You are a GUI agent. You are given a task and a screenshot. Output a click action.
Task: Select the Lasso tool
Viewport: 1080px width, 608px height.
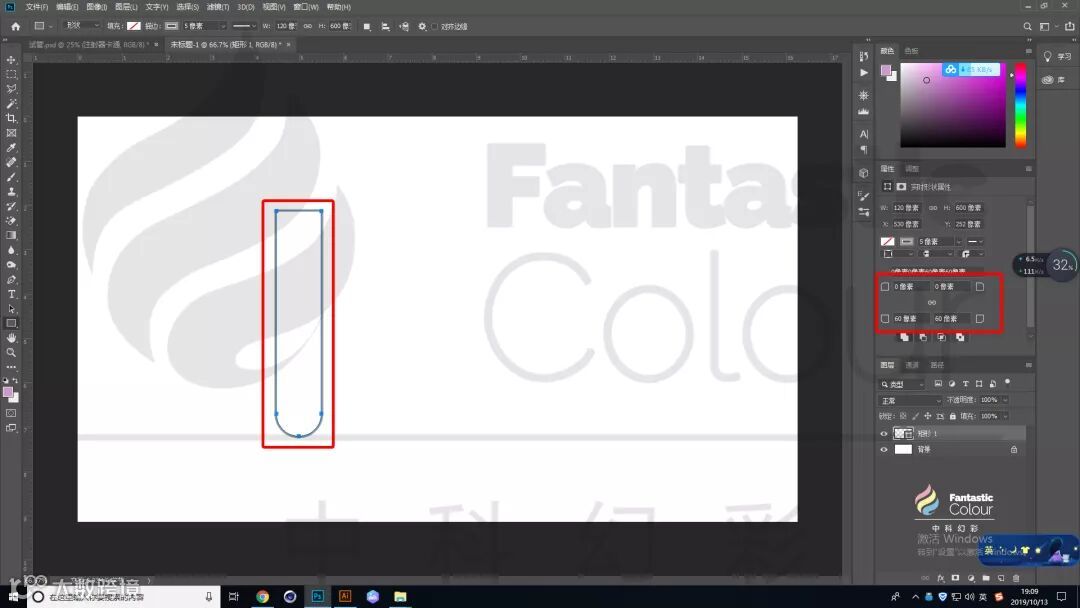11,89
